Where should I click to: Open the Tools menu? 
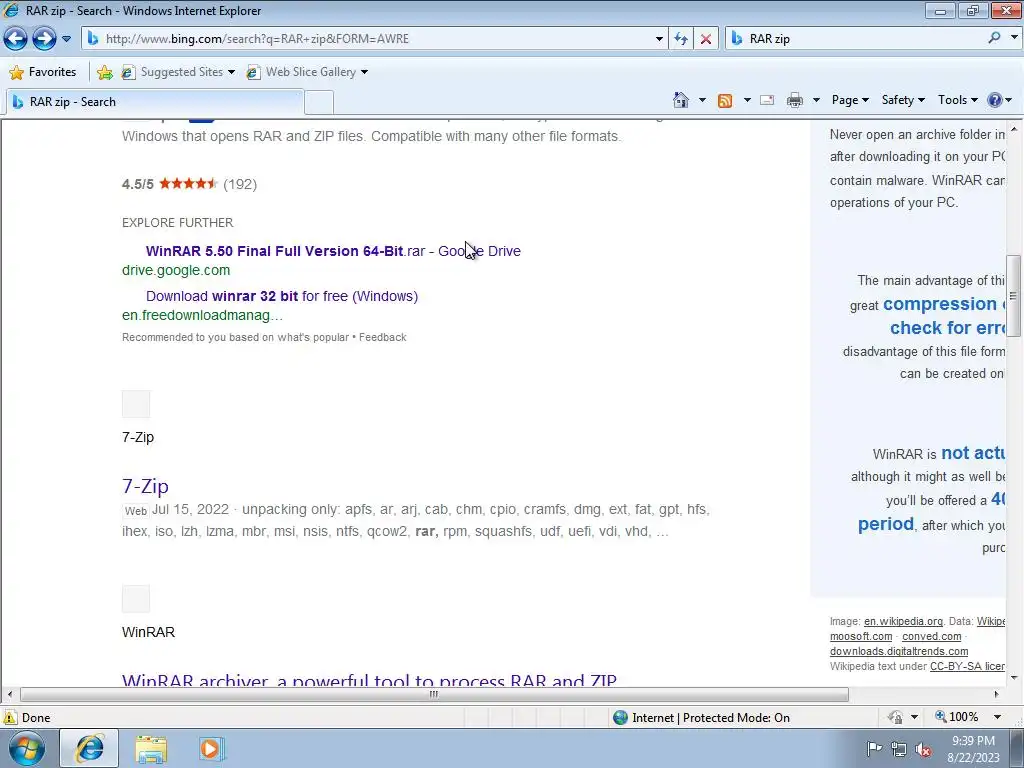(957, 100)
